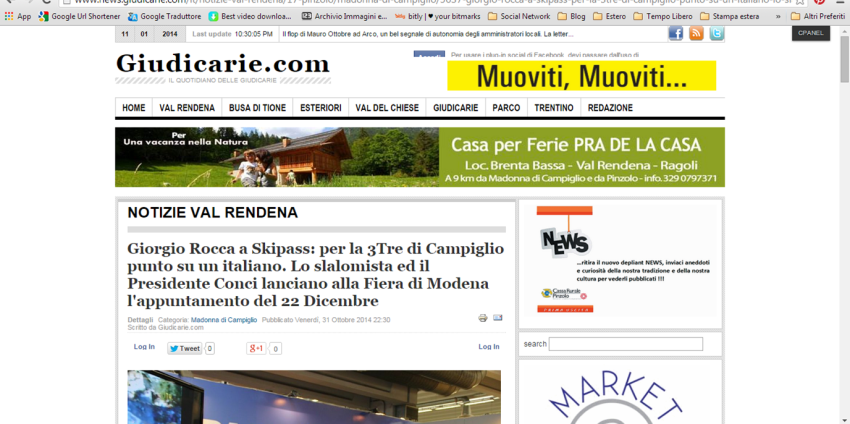The image size is (850, 424).
Task: Click the page vertical scrollbar thumb
Action: point(845,60)
